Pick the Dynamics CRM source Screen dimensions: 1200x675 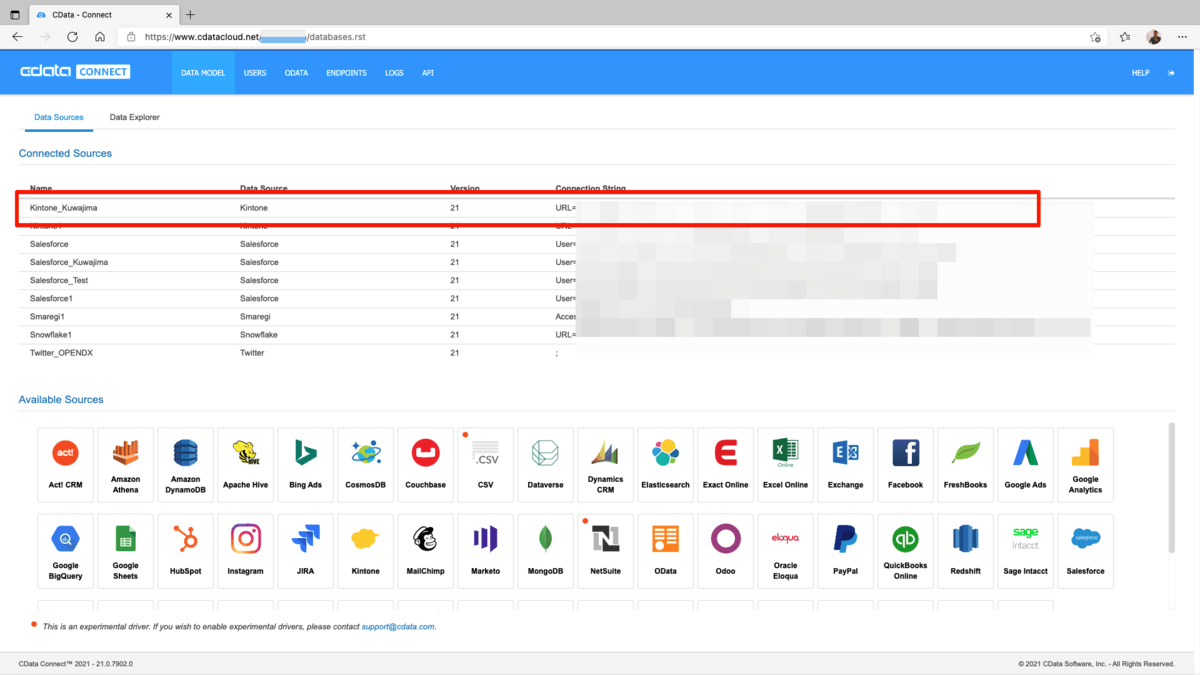click(x=605, y=465)
